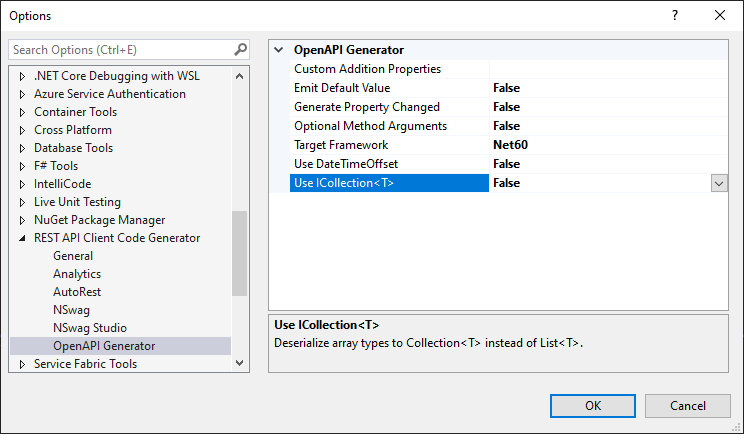744x434 pixels.
Task: Collapse REST API Client Code Generator node
Action: click(22, 238)
